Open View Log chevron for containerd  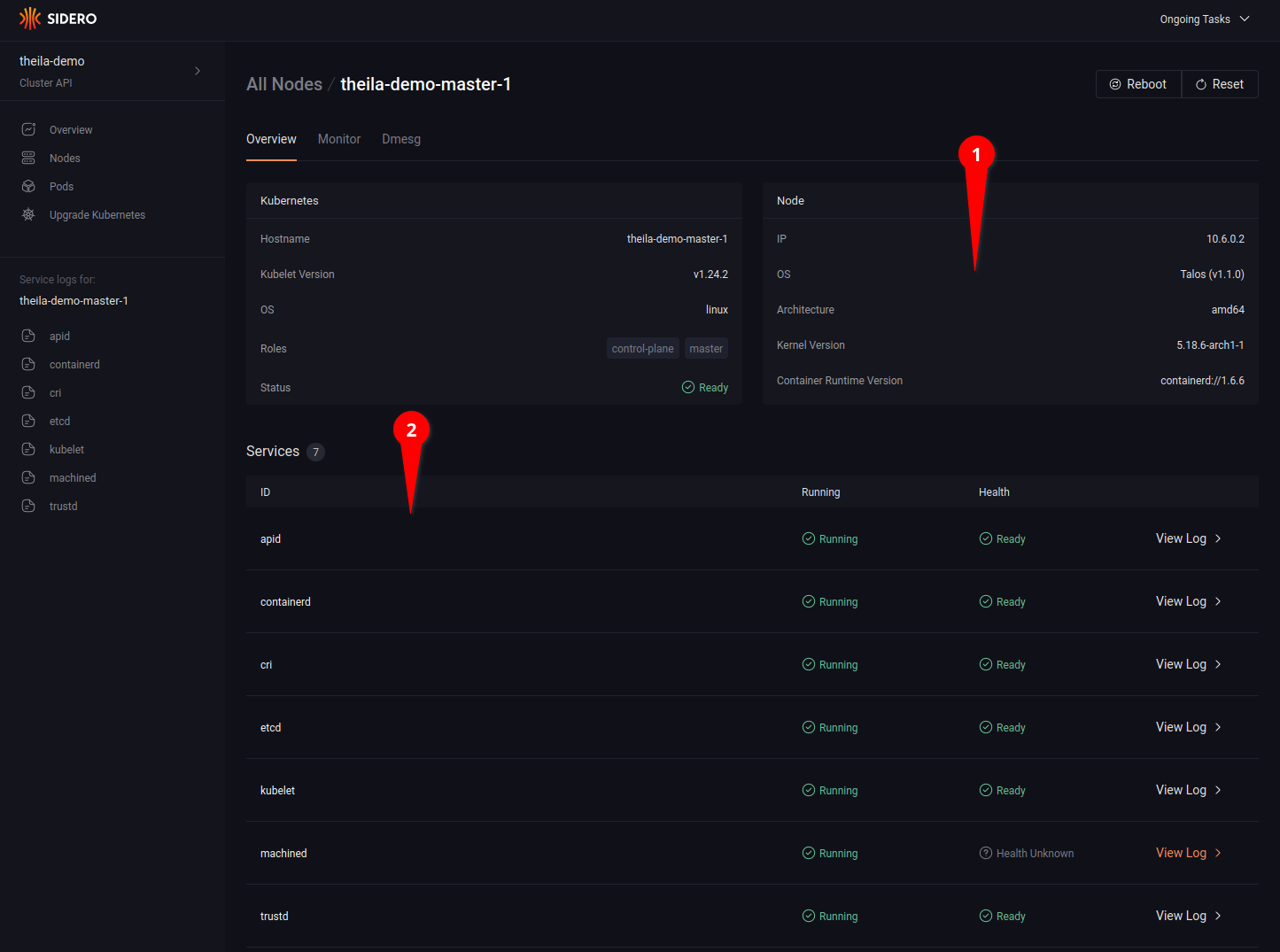pos(1218,602)
